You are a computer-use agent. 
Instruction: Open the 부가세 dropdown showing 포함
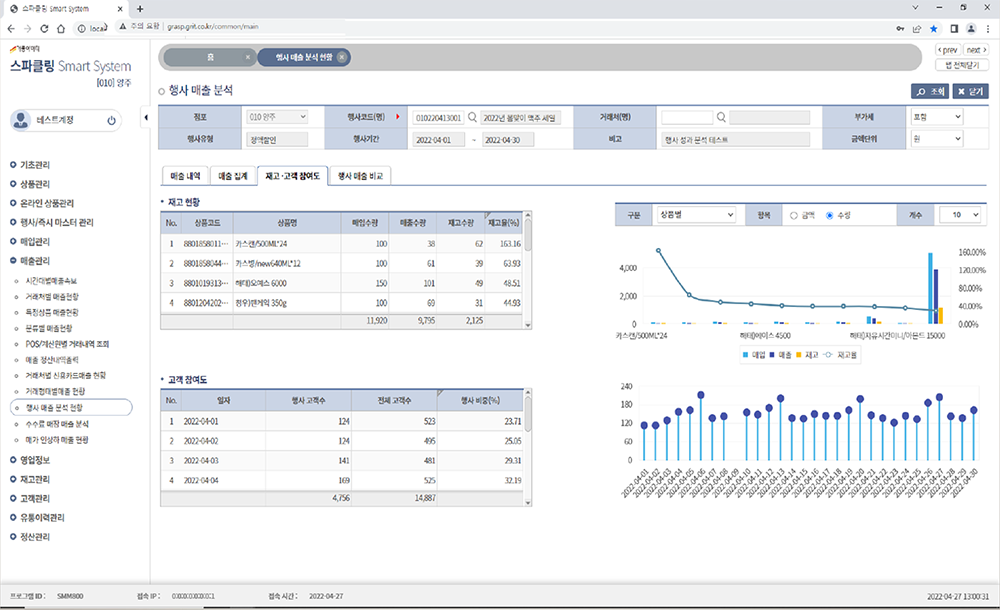coord(936,117)
